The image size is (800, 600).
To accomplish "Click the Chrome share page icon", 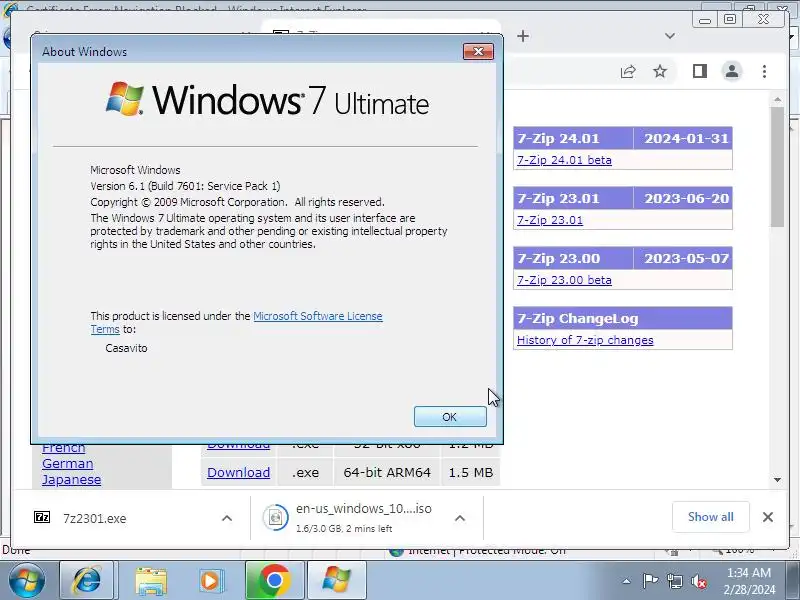I will (x=628, y=71).
